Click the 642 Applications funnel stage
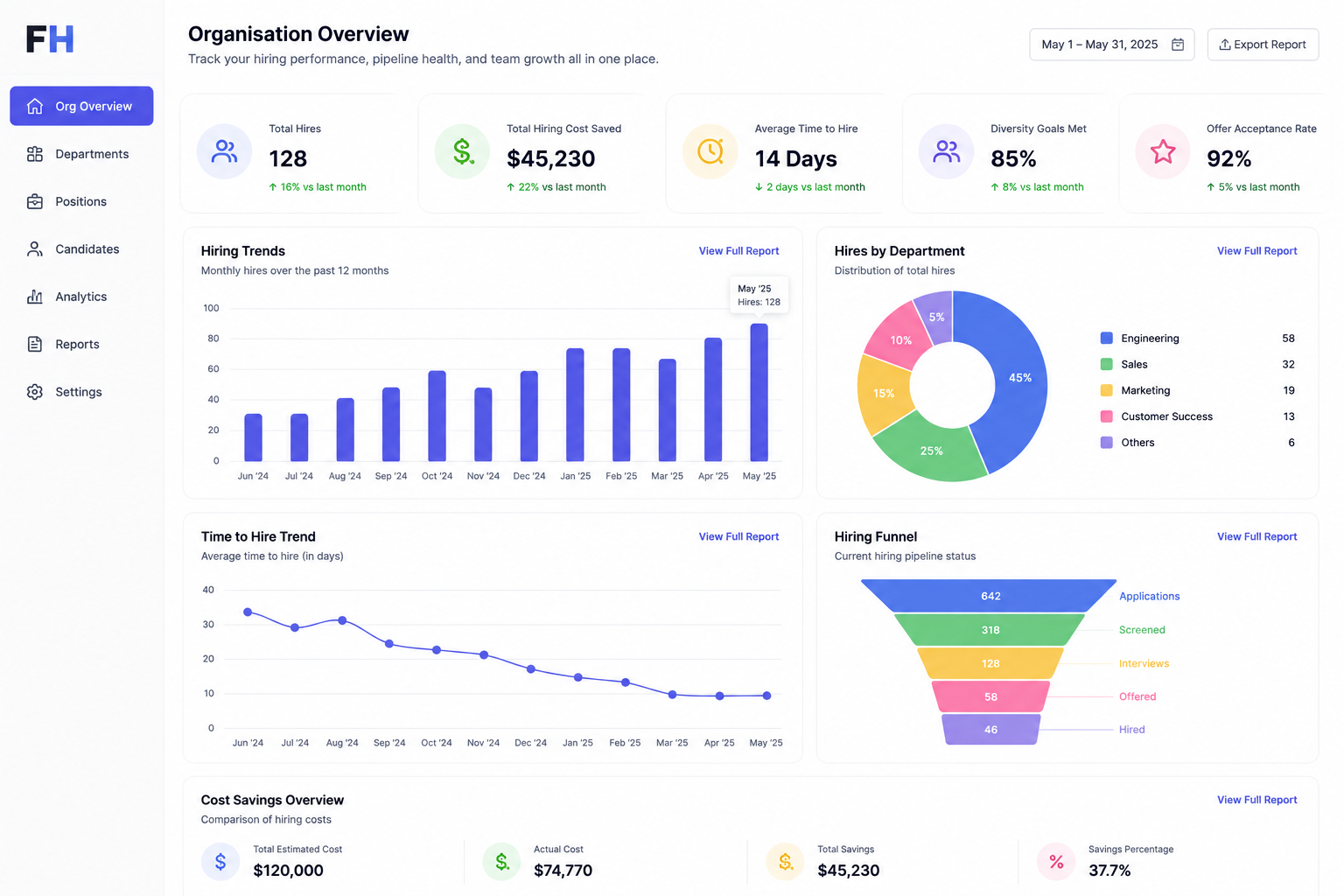Image resolution: width=1344 pixels, height=896 pixels. tap(990, 597)
